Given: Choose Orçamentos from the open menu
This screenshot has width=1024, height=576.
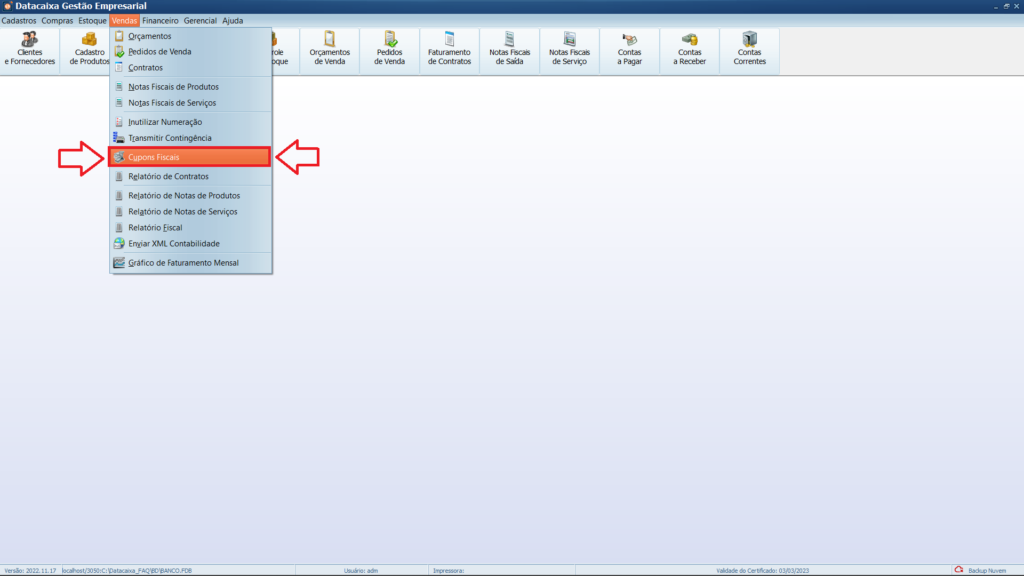Looking at the screenshot, I should (152, 36).
